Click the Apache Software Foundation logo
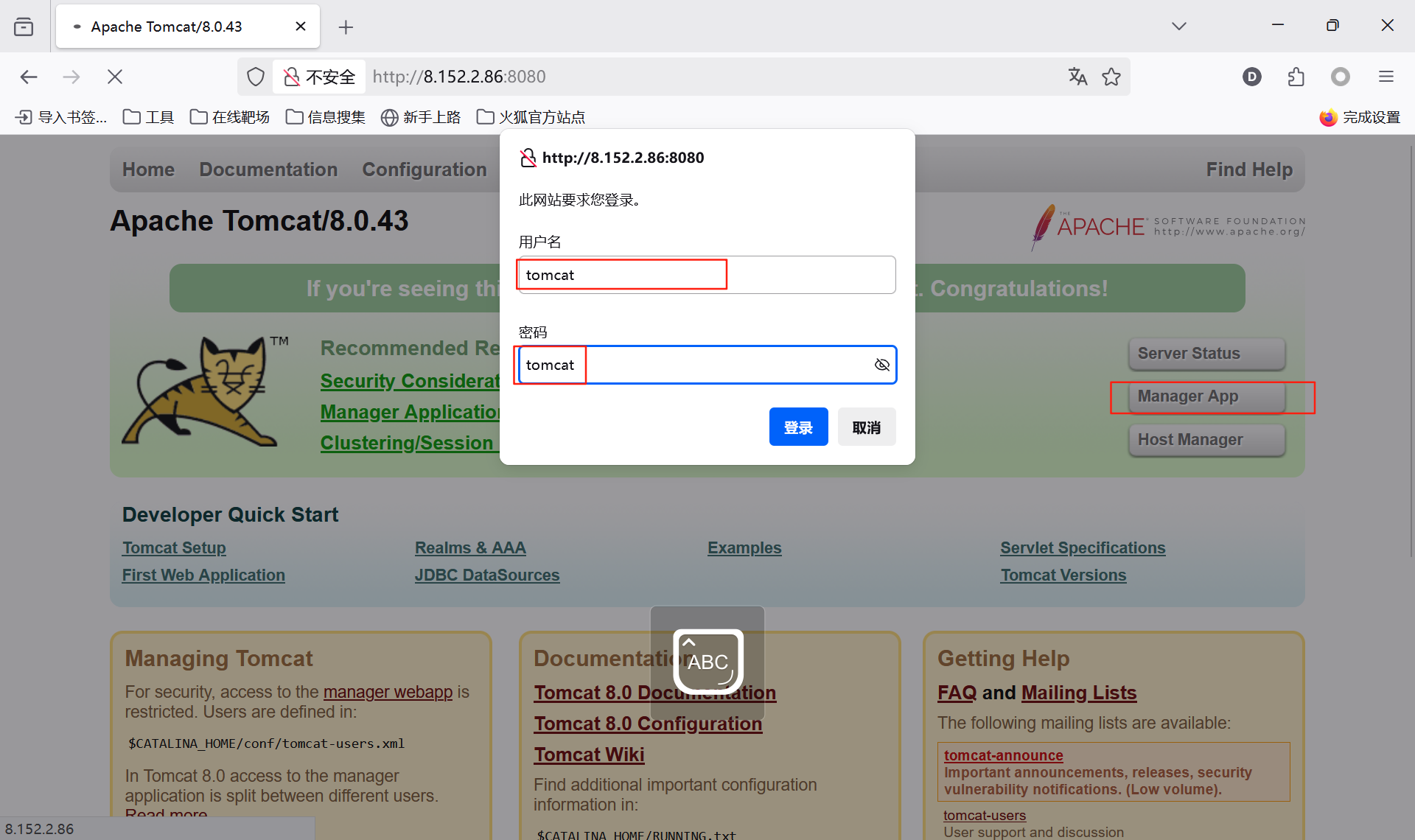Screen dimensions: 1415x840 click(1168, 227)
